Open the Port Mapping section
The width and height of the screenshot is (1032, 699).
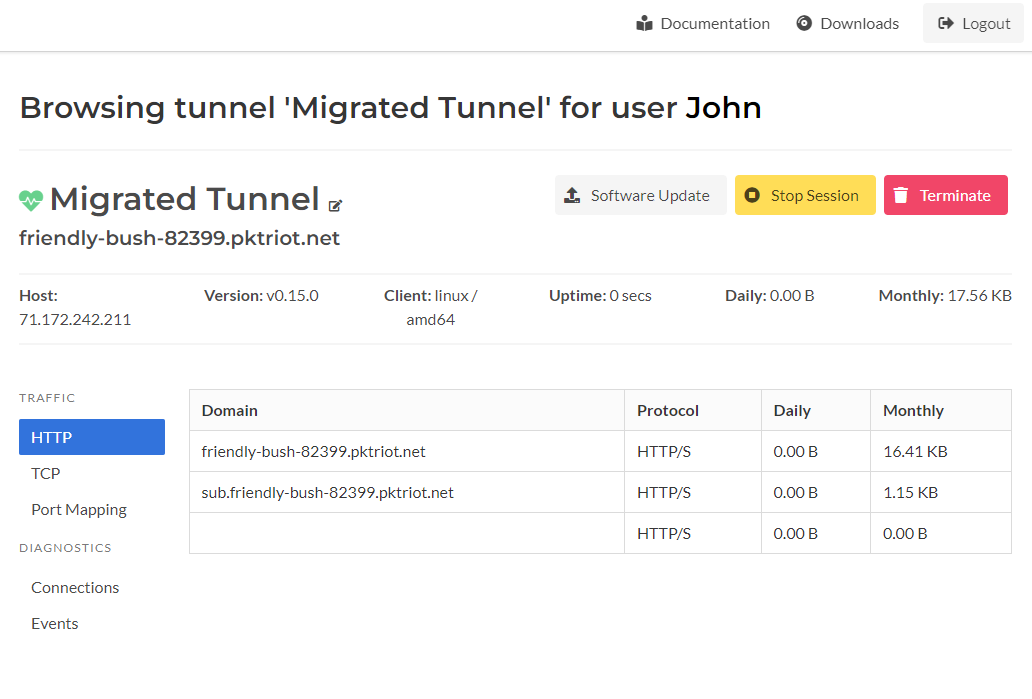coord(78,509)
